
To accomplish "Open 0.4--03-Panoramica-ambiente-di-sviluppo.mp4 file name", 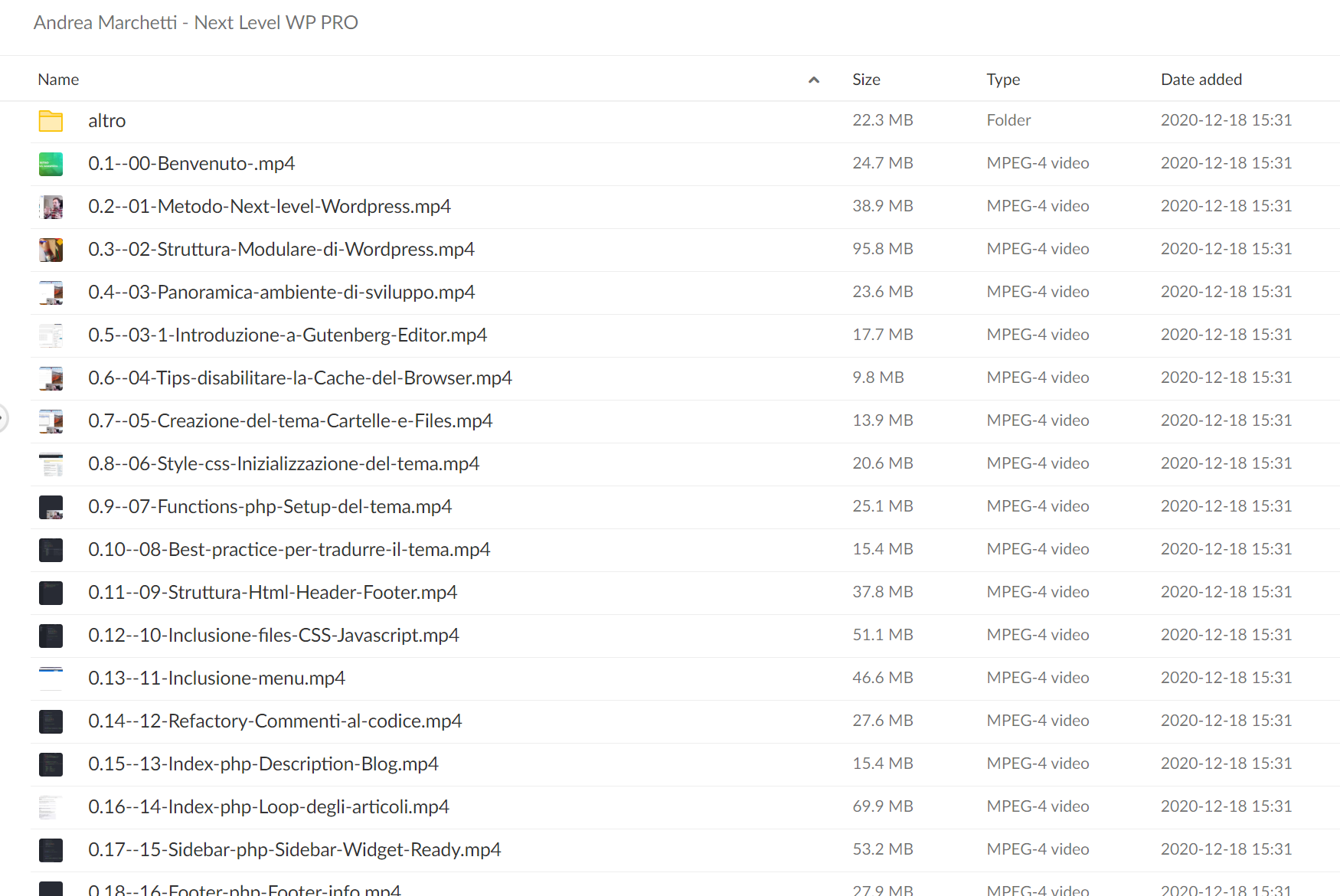I will [281, 293].
